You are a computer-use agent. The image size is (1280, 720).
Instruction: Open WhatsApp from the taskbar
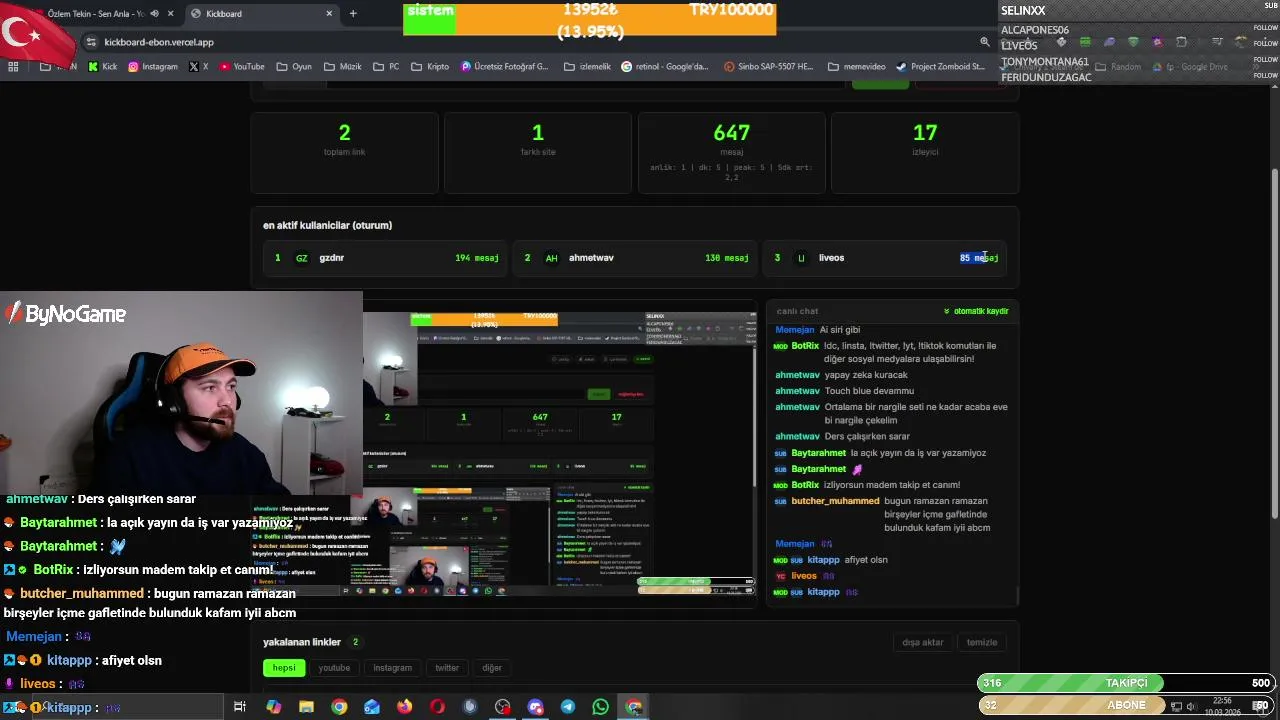point(600,707)
